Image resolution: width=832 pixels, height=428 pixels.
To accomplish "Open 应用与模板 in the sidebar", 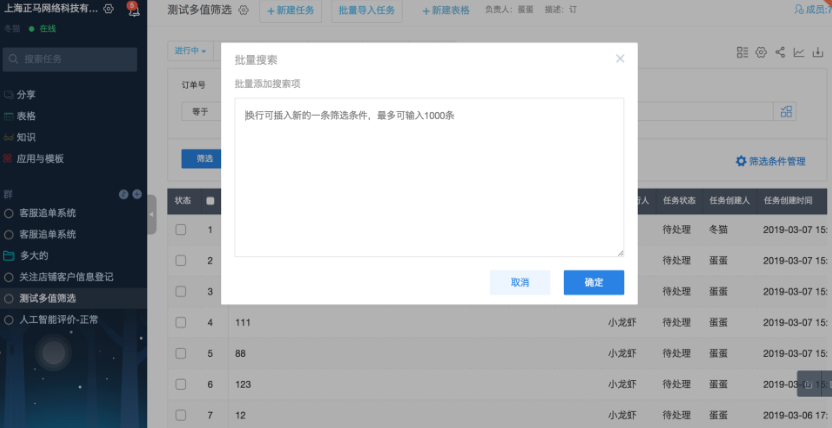I will (x=40, y=159).
